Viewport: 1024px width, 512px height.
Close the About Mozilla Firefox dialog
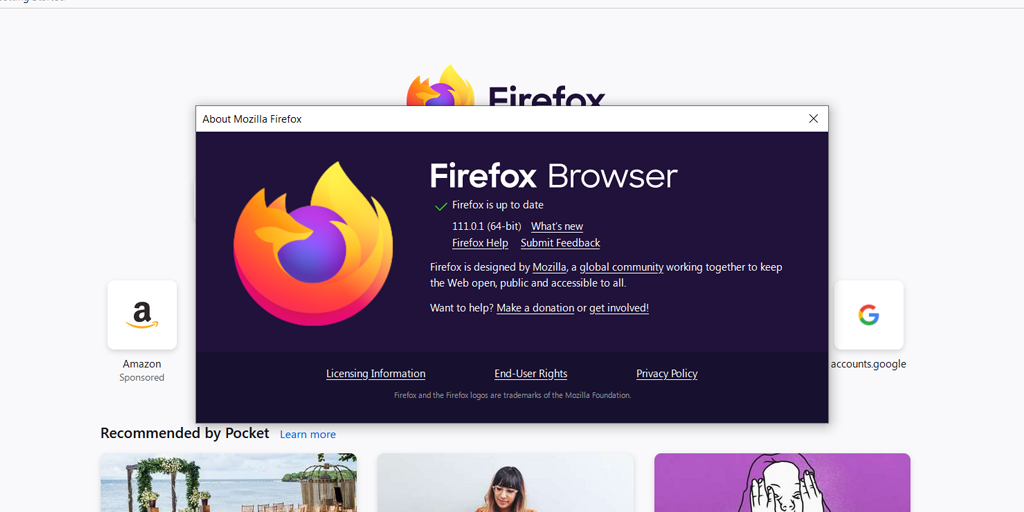813,119
